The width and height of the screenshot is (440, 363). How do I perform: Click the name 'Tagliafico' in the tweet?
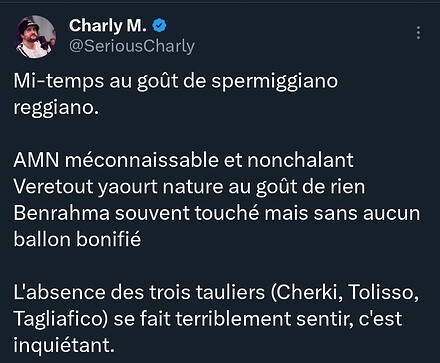tap(56, 319)
